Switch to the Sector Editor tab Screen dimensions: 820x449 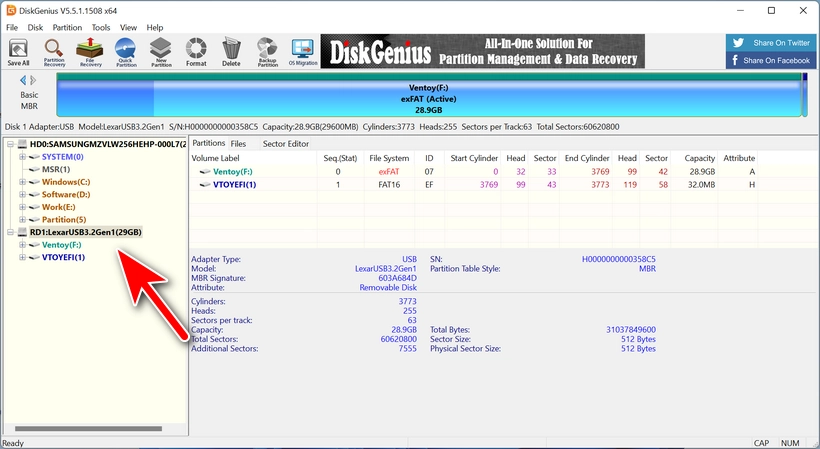(x=286, y=144)
